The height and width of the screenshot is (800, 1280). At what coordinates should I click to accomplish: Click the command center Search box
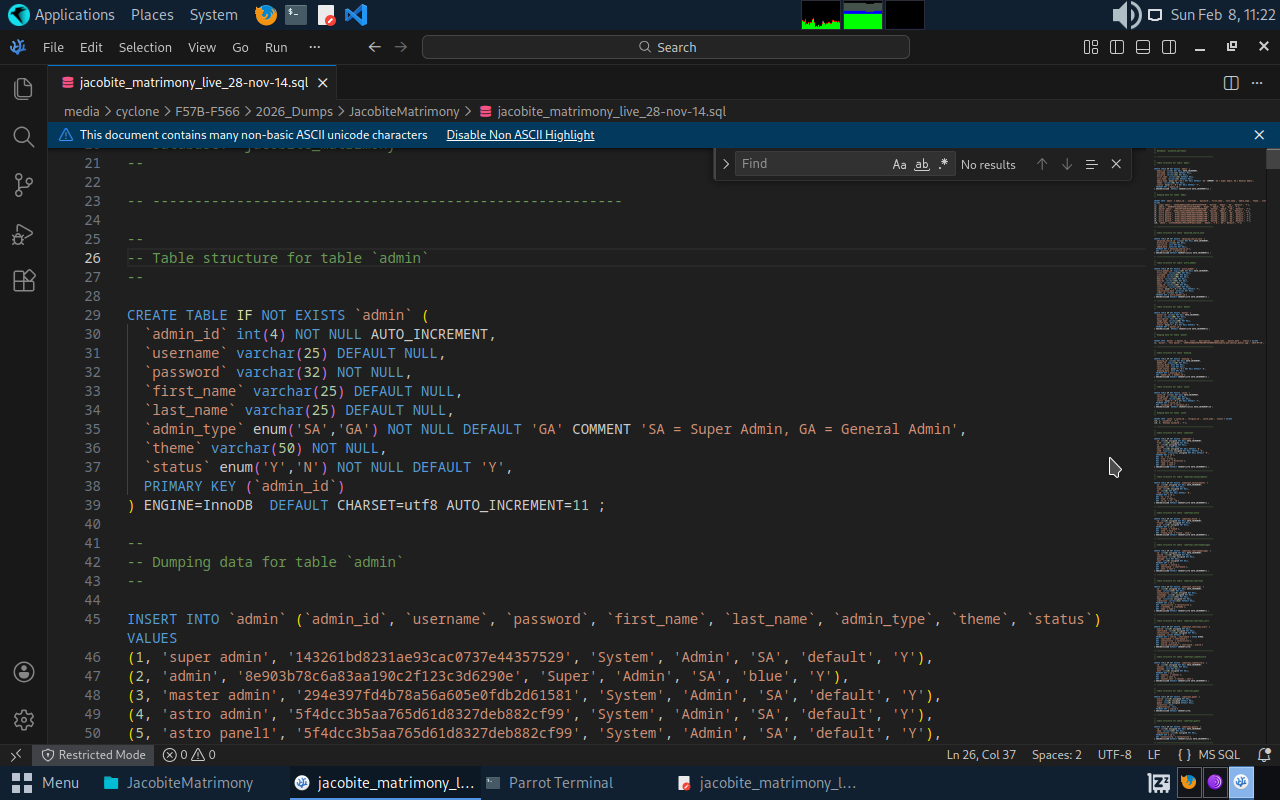(666, 47)
